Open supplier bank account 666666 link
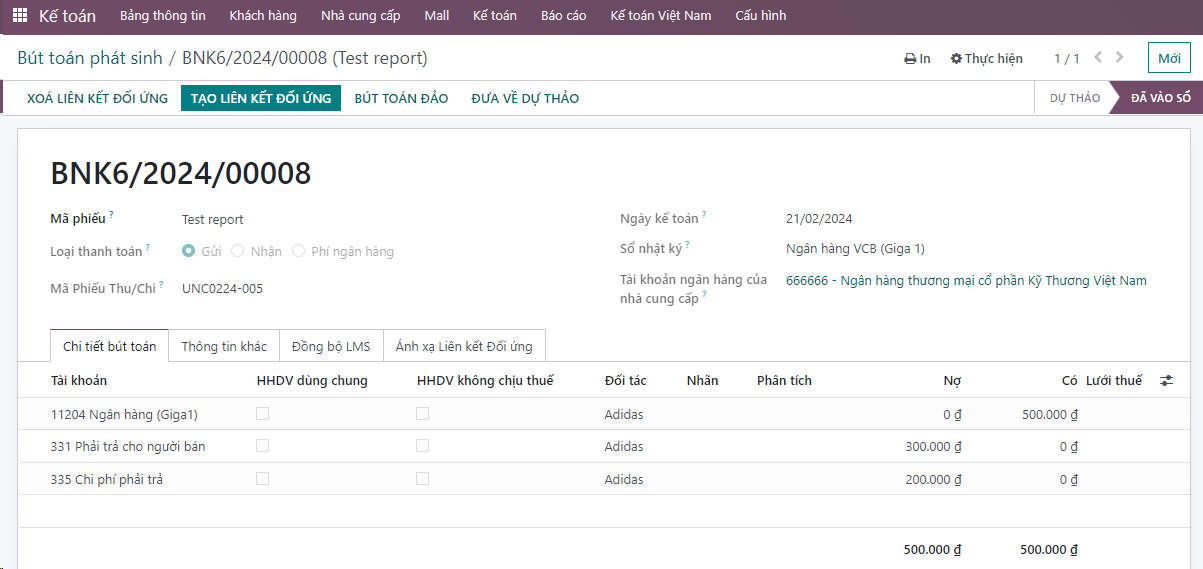 click(966, 280)
